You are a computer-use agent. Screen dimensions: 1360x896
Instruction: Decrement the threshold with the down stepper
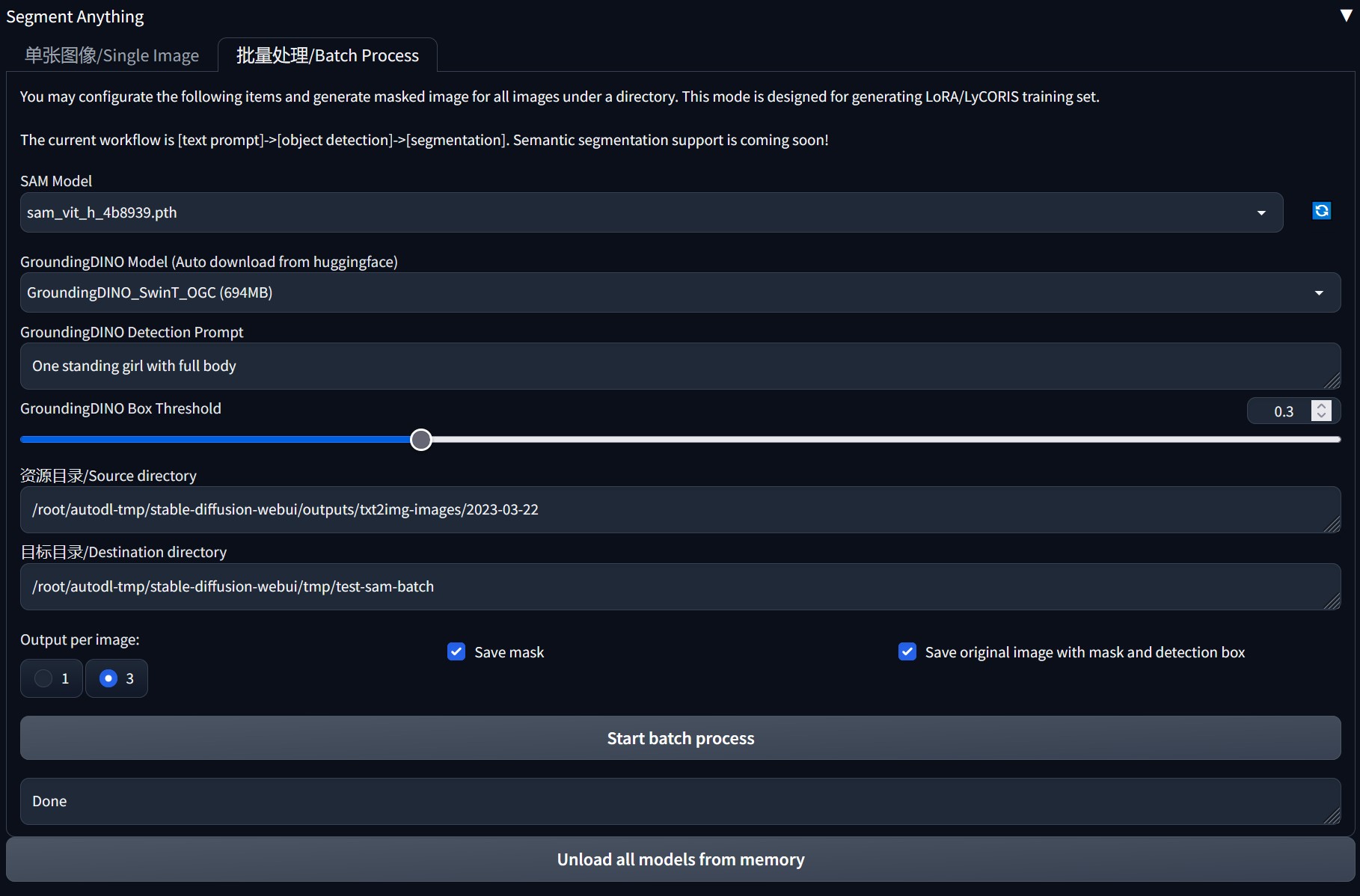pos(1321,417)
